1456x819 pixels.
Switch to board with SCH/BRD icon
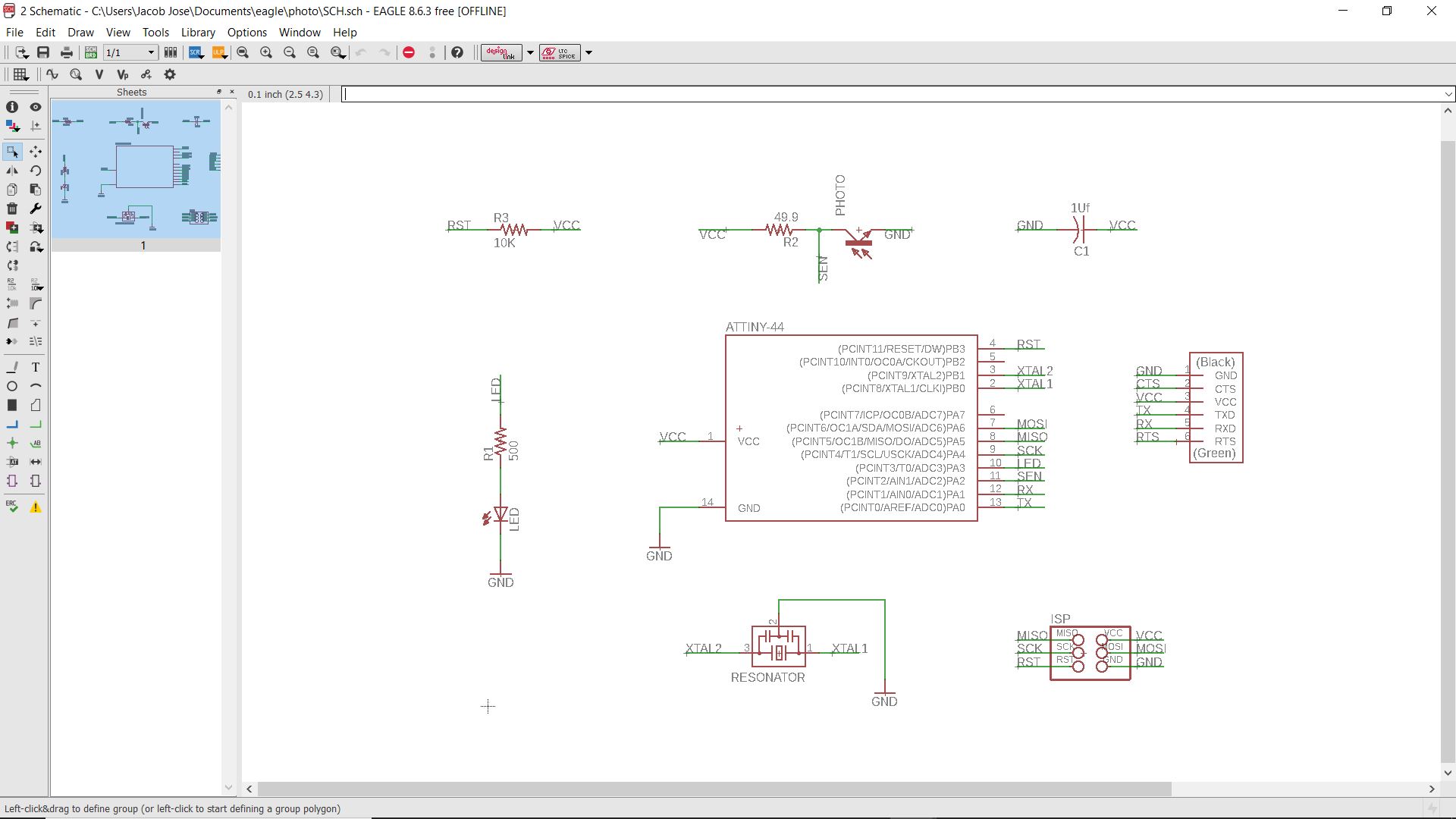click(x=91, y=52)
